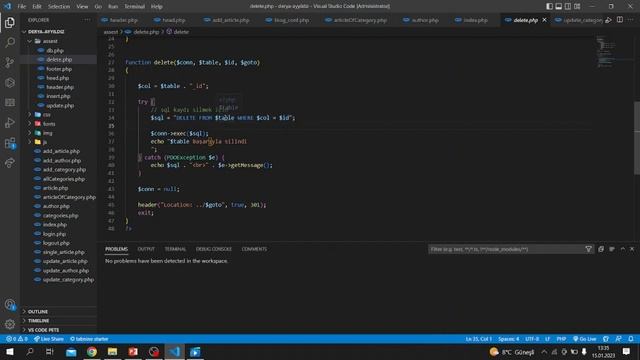Open Chrome from the Windows taskbar

click(92, 351)
